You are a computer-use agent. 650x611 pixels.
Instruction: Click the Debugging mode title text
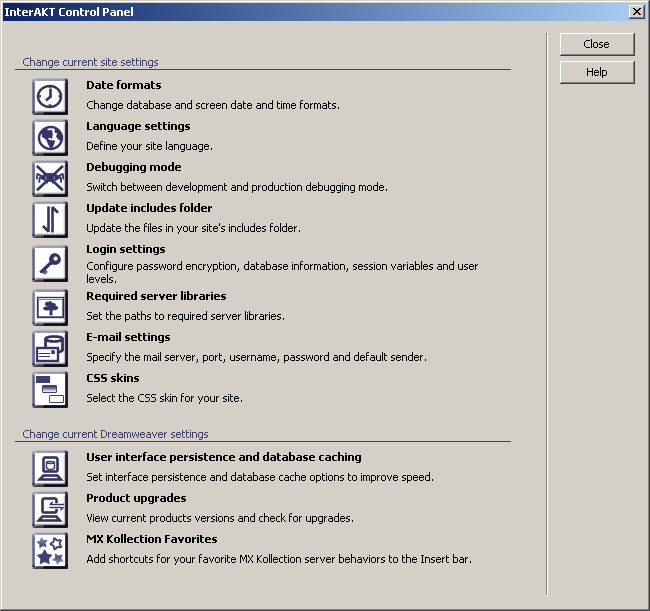coord(133,167)
